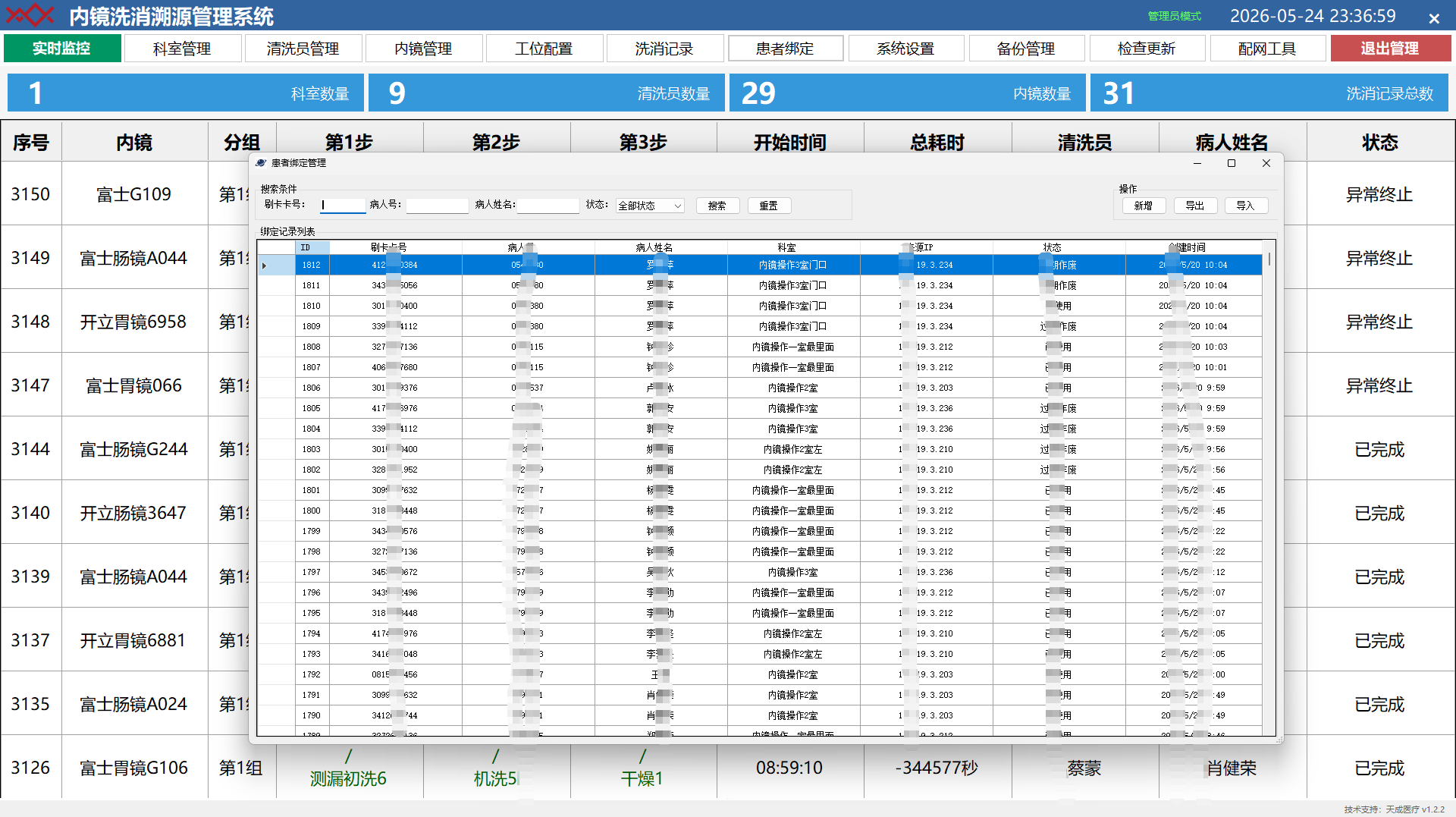The width and height of the screenshot is (1456, 817).
Task: Click 富士胃镜066 cell
Action: tap(134, 385)
